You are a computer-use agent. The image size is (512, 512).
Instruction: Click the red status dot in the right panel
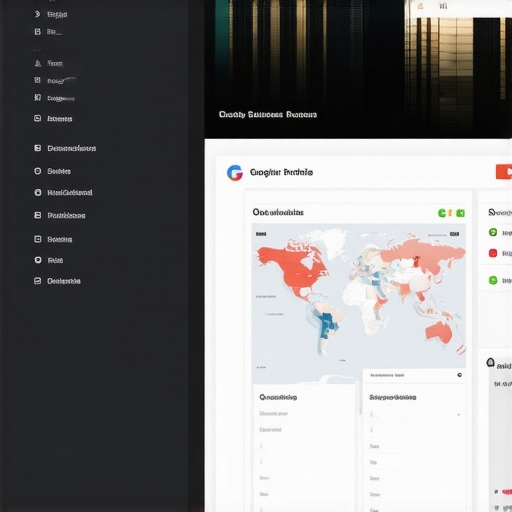(493, 253)
